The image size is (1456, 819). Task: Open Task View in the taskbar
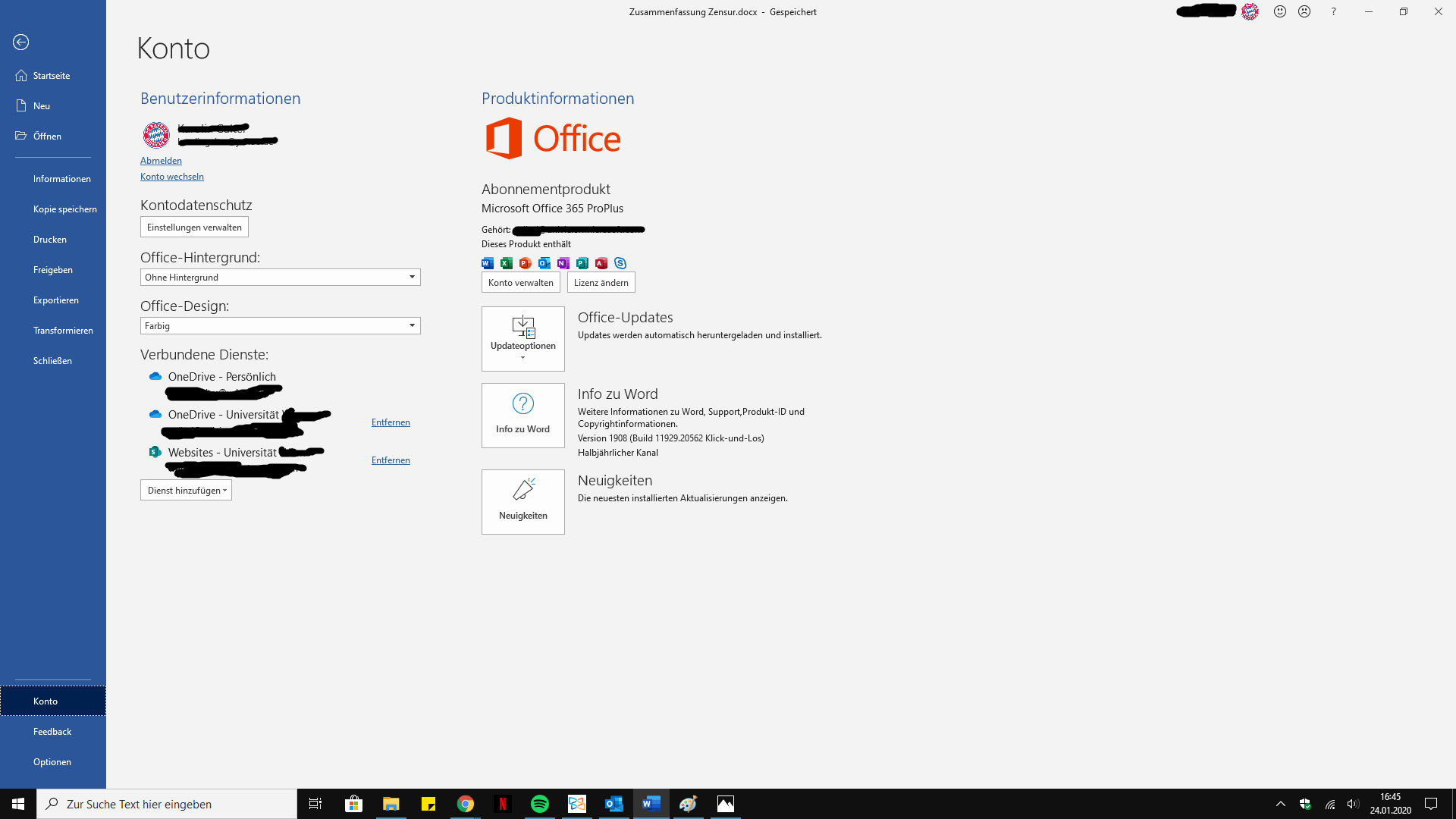315,804
